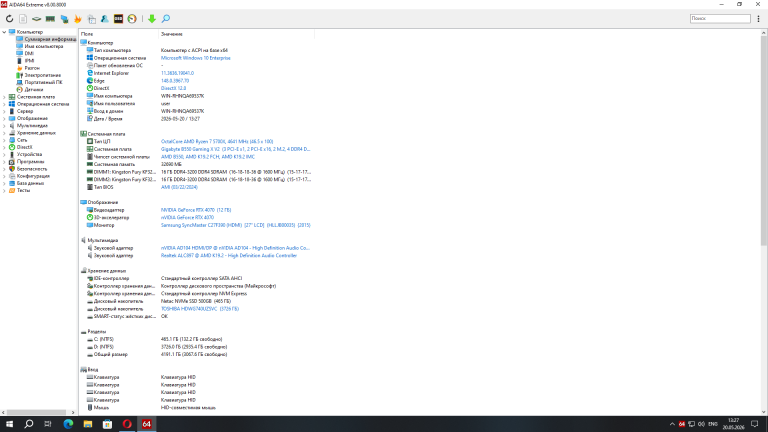The width and height of the screenshot is (768, 432).
Task: Open Microsoft Edge from taskbar
Action: 68,424
